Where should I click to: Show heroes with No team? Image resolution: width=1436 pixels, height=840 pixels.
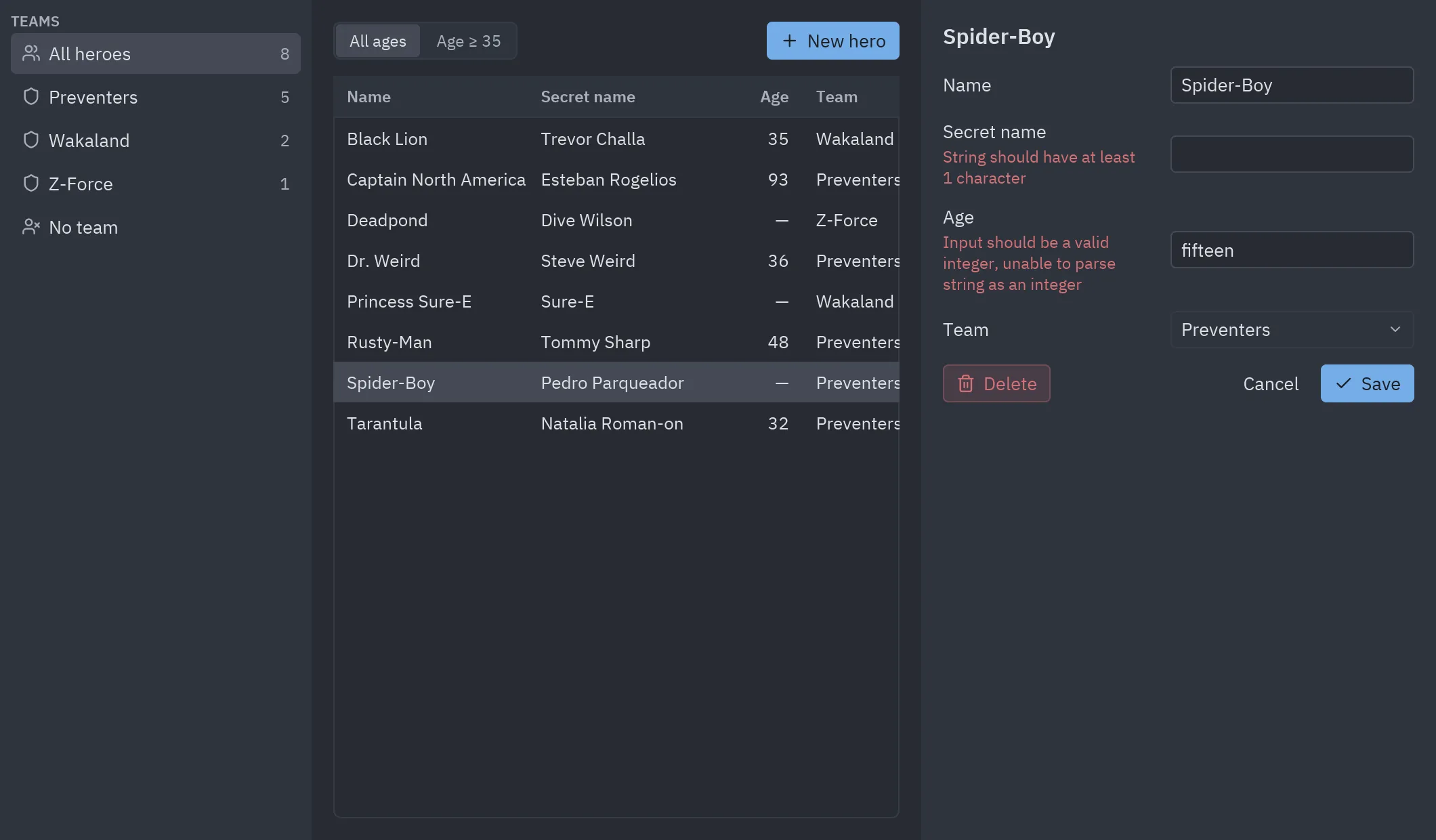156,227
